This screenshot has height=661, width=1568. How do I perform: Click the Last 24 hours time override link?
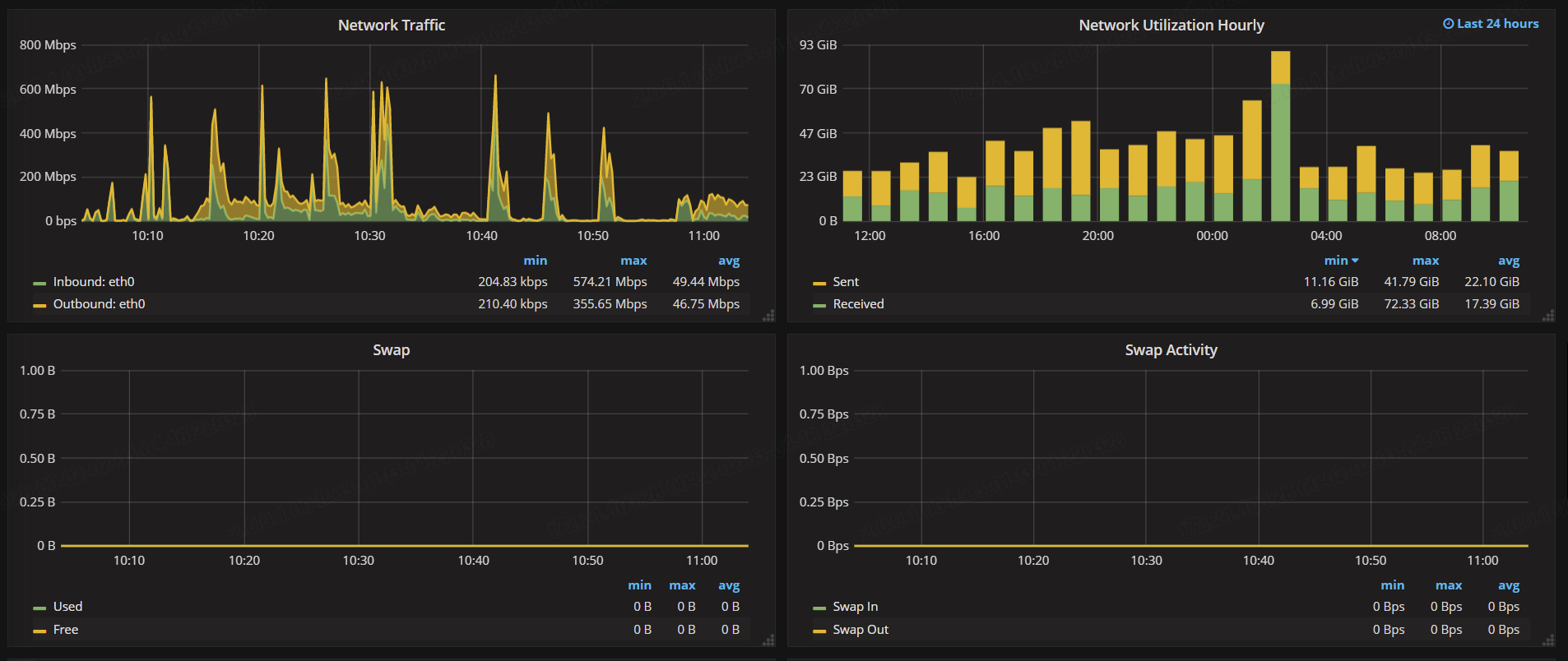pyautogui.click(x=1497, y=24)
